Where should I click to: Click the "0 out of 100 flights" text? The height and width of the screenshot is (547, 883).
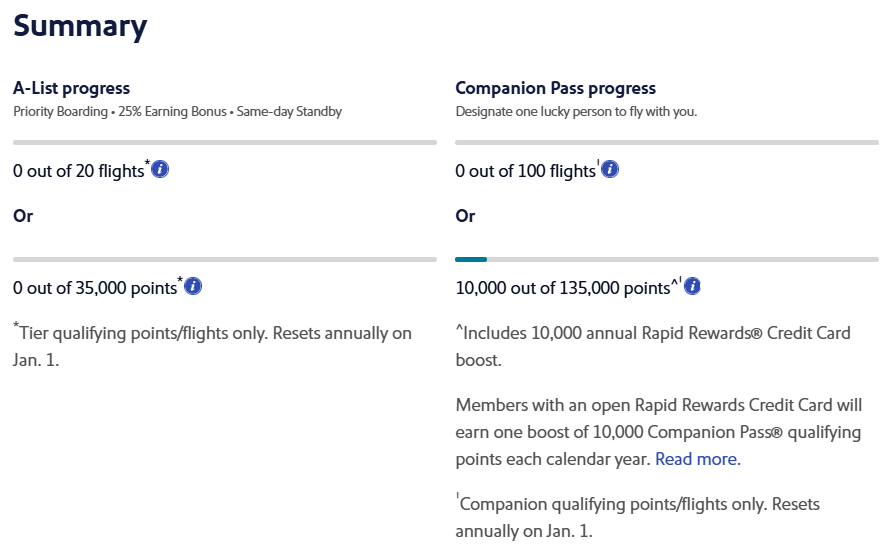(x=525, y=171)
